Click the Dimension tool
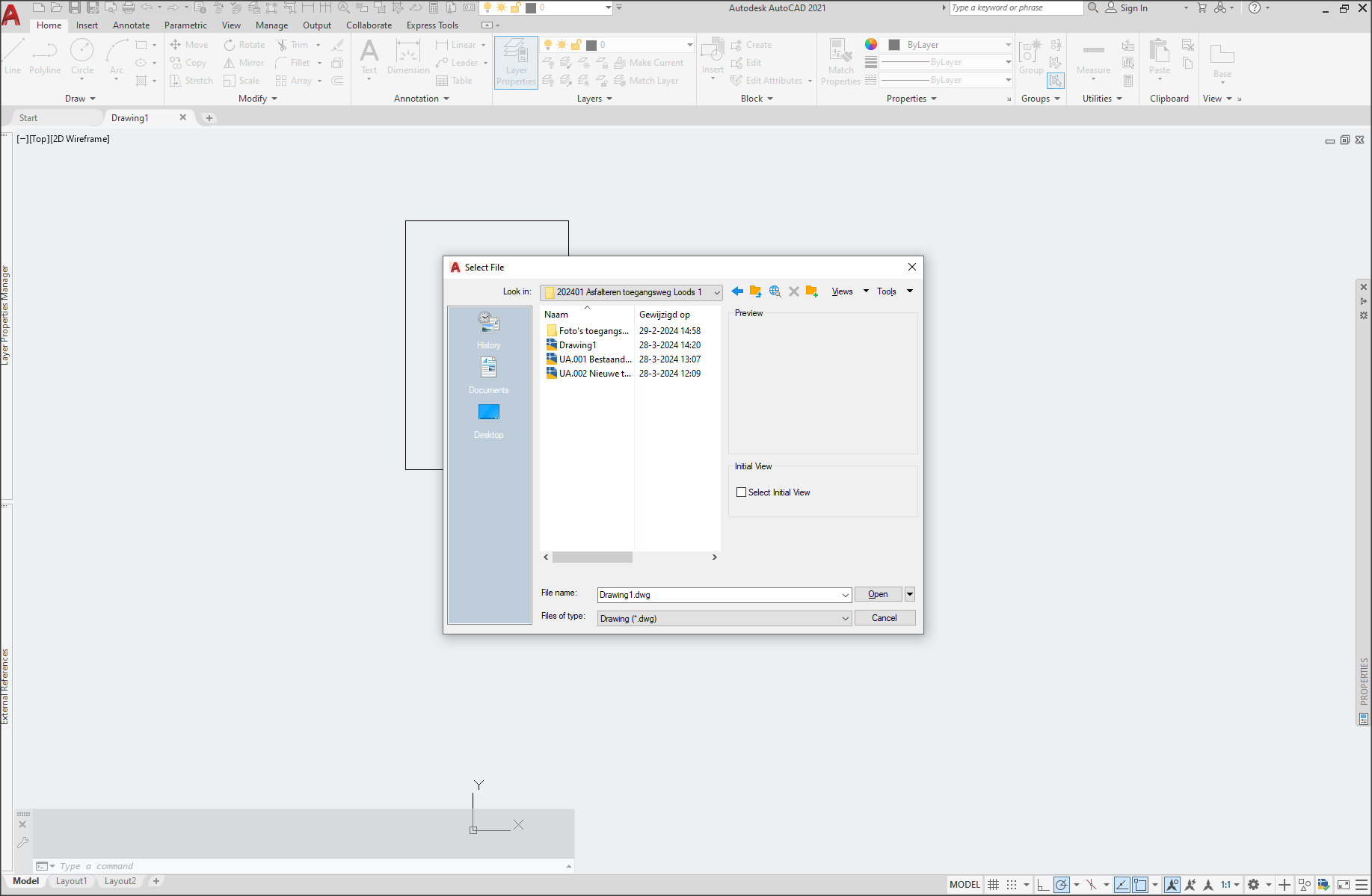Viewport: 1372px width, 896px height. [x=408, y=58]
